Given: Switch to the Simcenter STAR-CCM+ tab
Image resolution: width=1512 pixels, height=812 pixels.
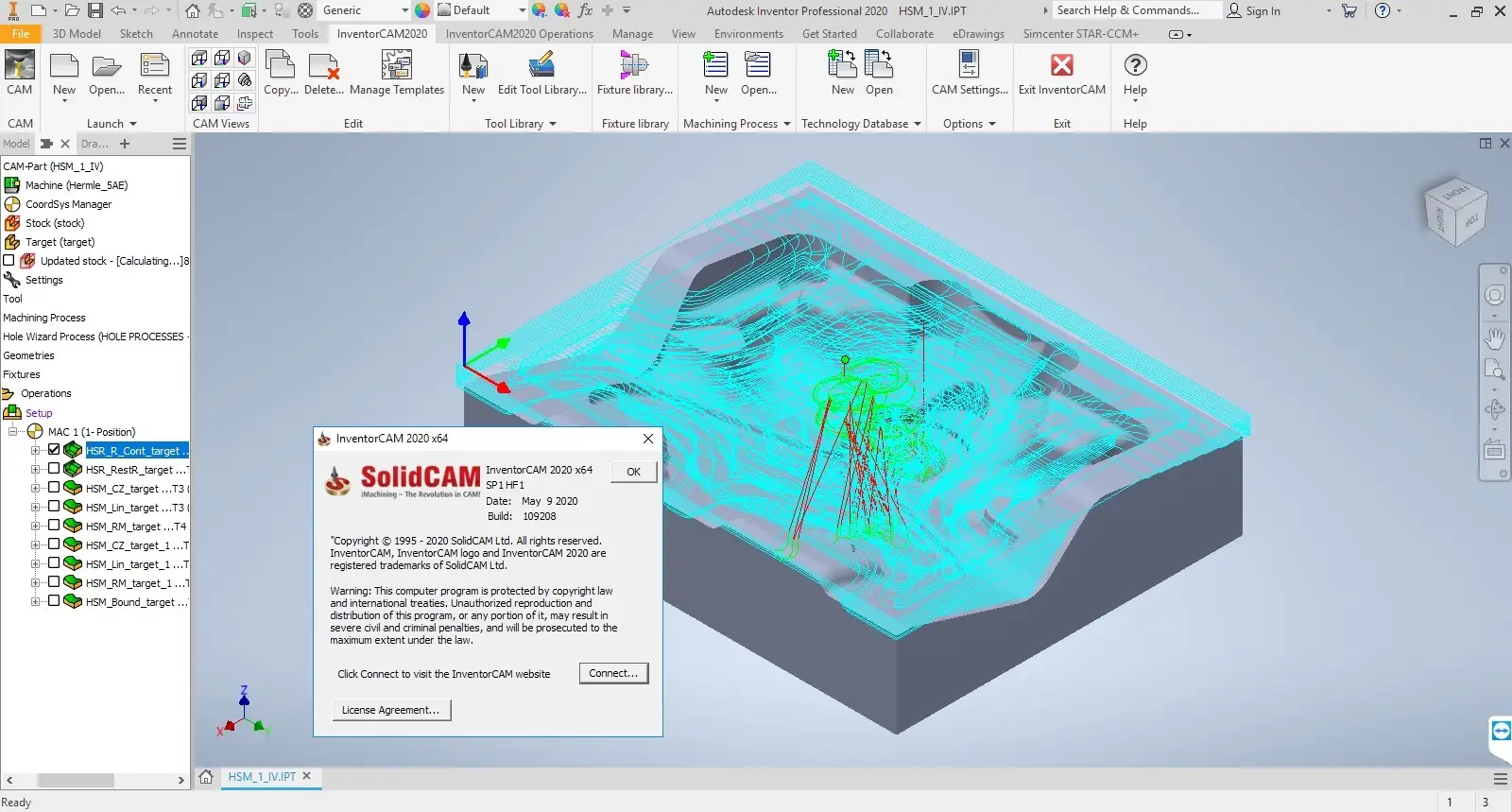Looking at the screenshot, I should [1081, 34].
